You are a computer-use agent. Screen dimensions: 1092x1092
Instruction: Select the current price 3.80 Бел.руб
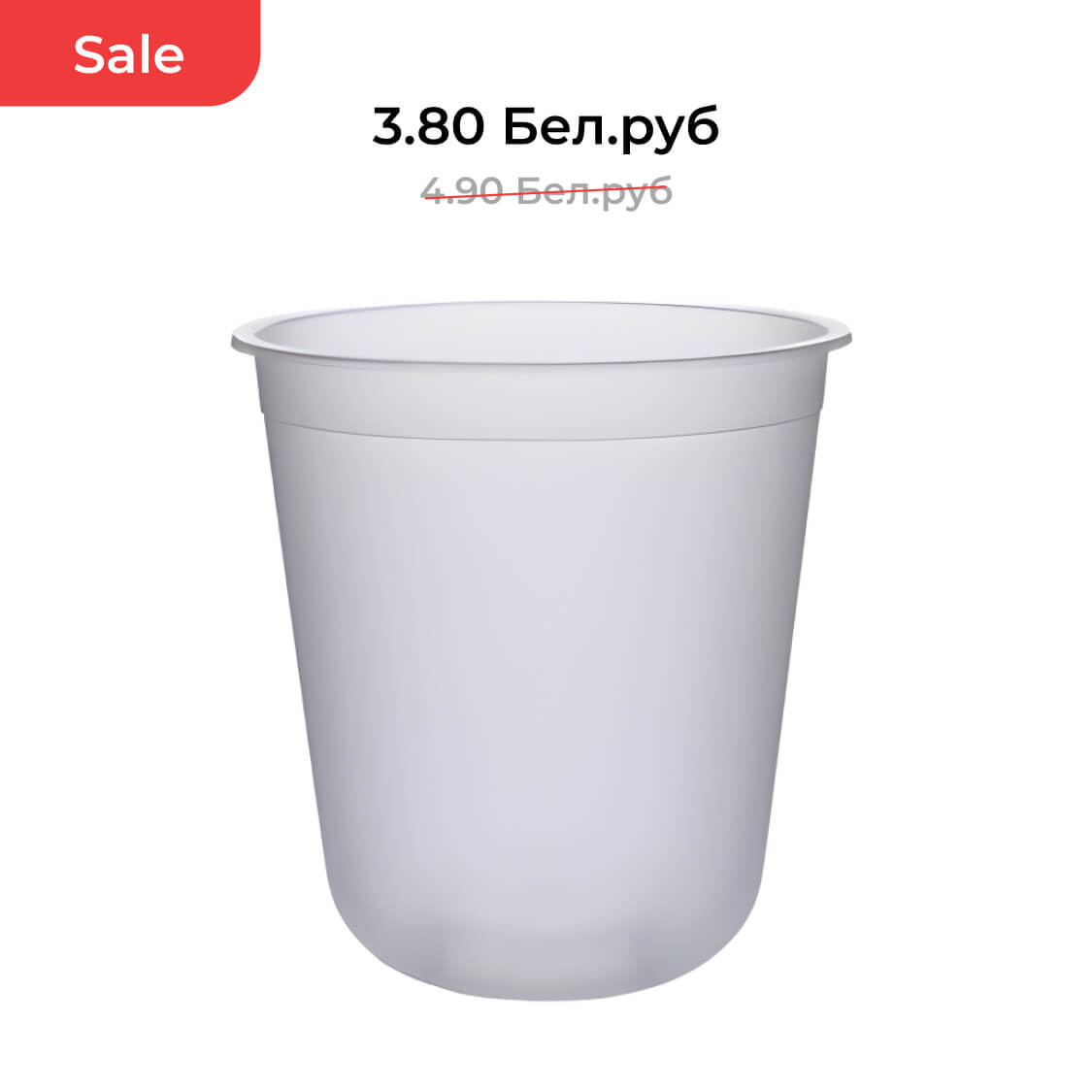(x=546, y=127)
